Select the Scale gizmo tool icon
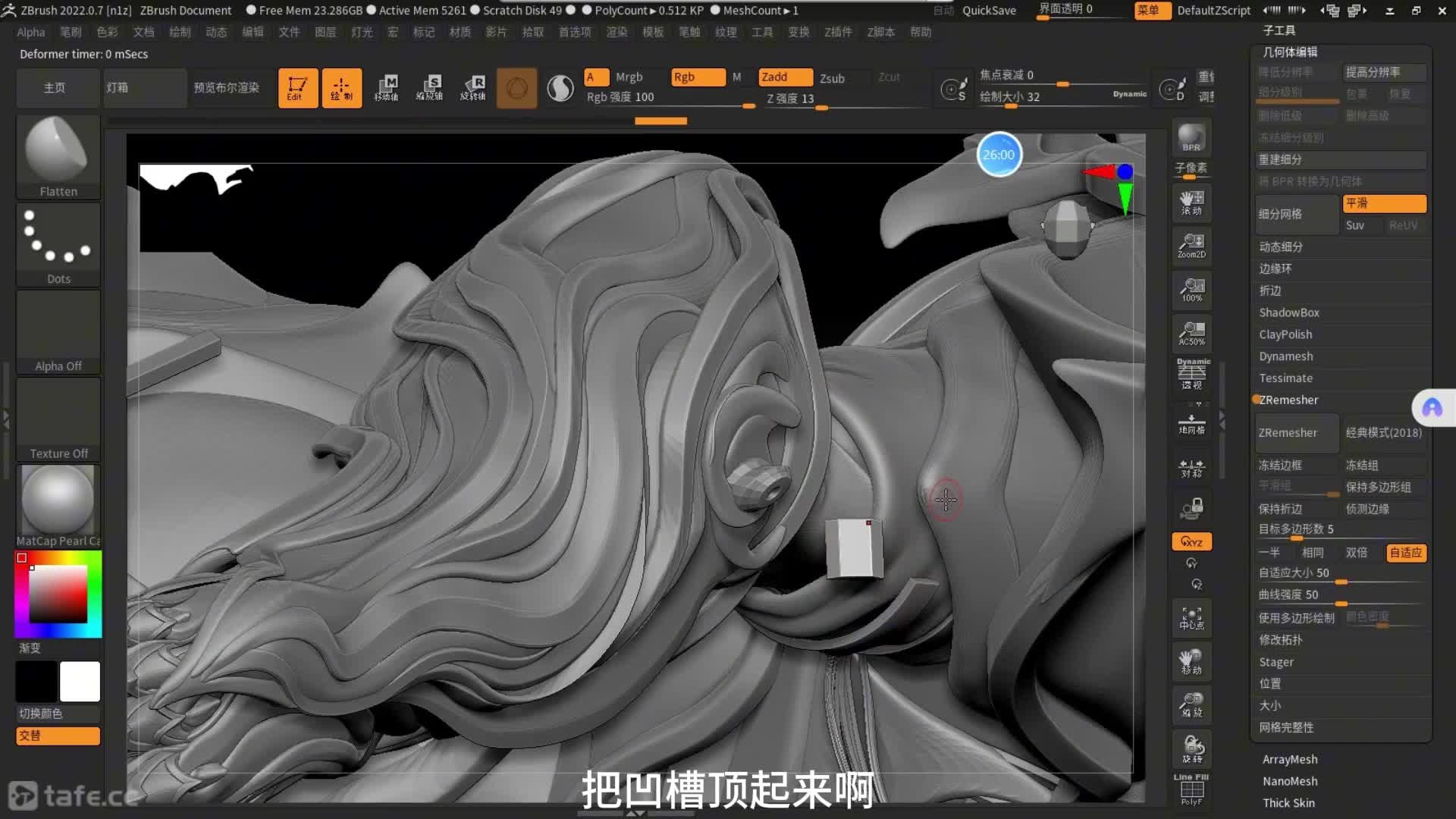The image size is (1456, 819). click(430, 88)
